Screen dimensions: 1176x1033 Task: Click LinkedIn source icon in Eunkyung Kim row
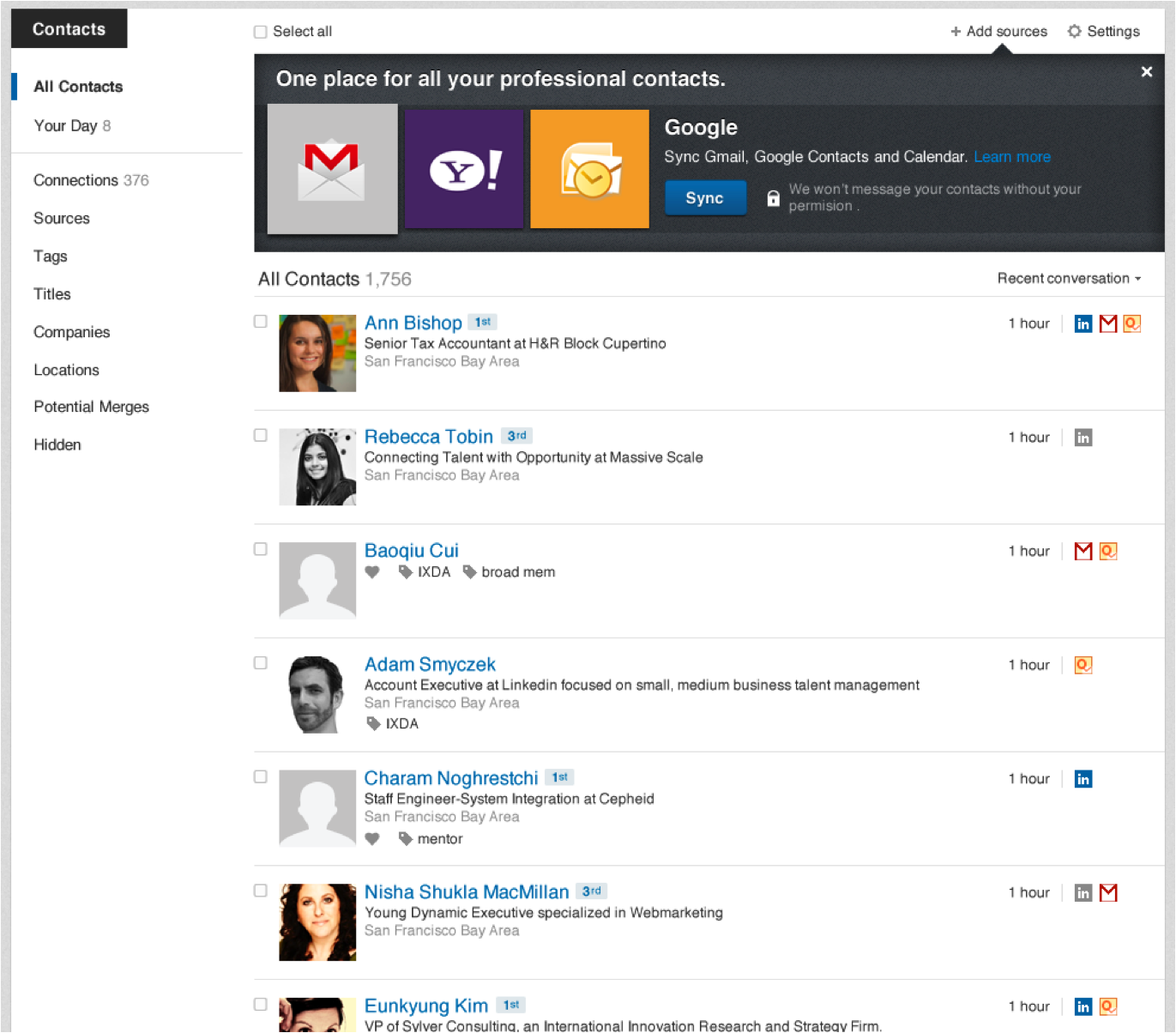tap(1083, 1006)
